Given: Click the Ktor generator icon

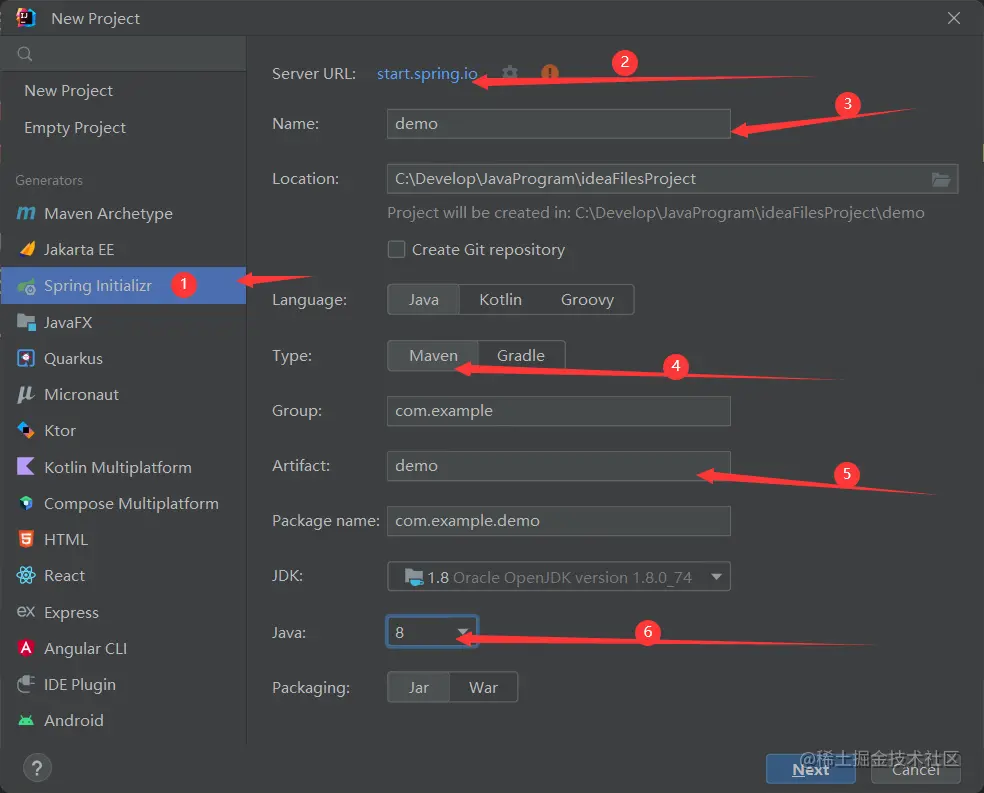Looking at the screenshot, I should click(26, 430).
